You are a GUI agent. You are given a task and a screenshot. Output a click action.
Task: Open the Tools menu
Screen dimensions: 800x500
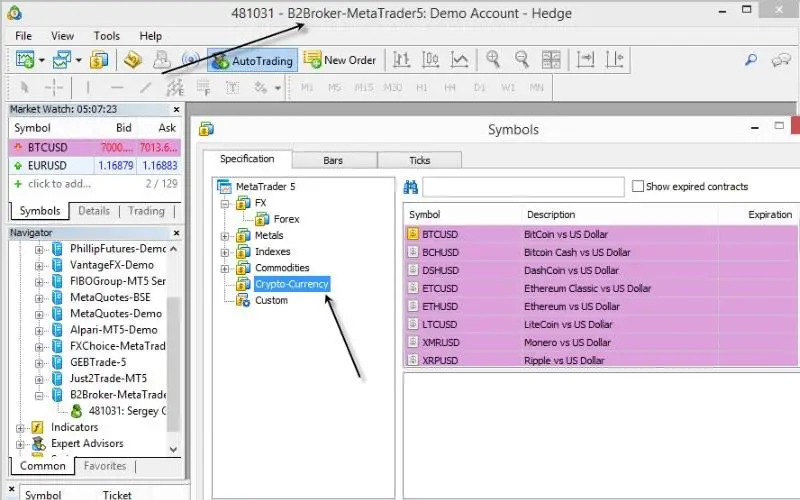click(107, 36)
